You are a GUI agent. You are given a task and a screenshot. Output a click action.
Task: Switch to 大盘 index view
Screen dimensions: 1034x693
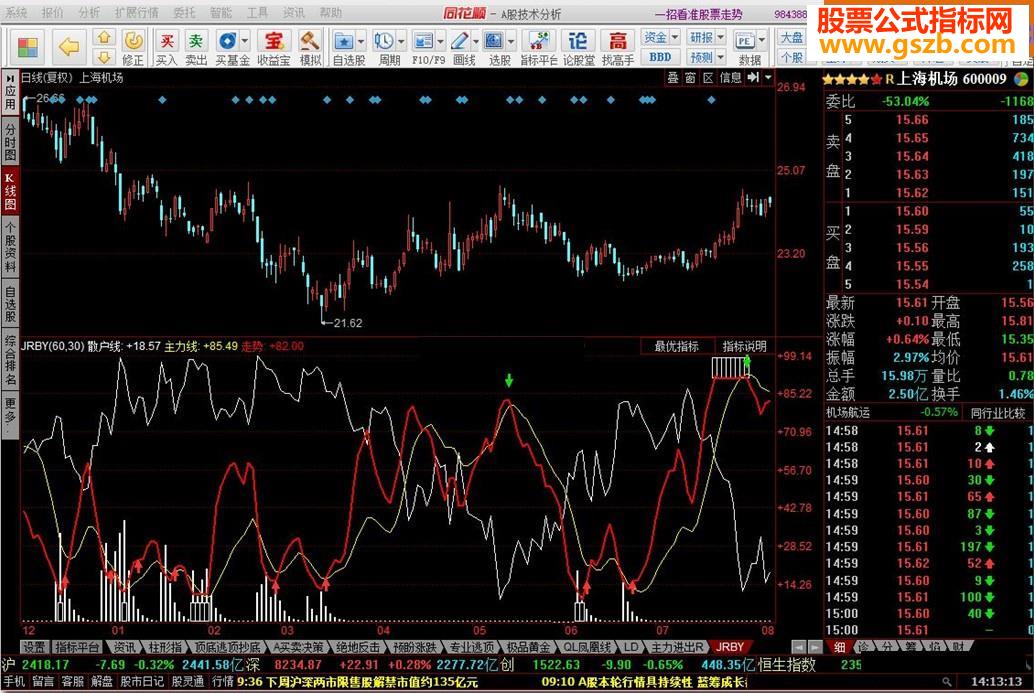coord(792,38)
